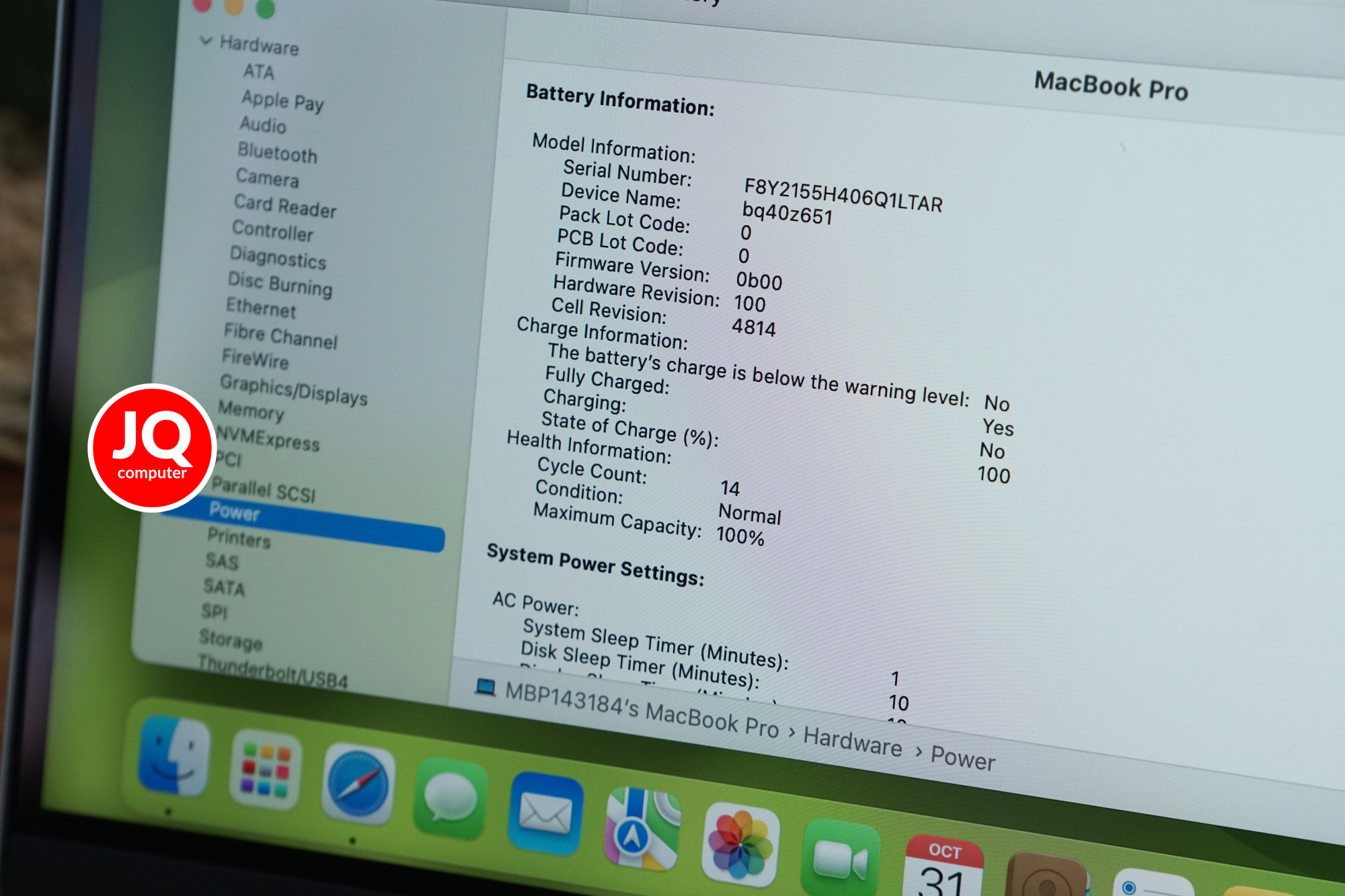Click serial number F8Y2155H406Q1LTAR
The image size is (1345, 896).
click(x=843, y=196)
